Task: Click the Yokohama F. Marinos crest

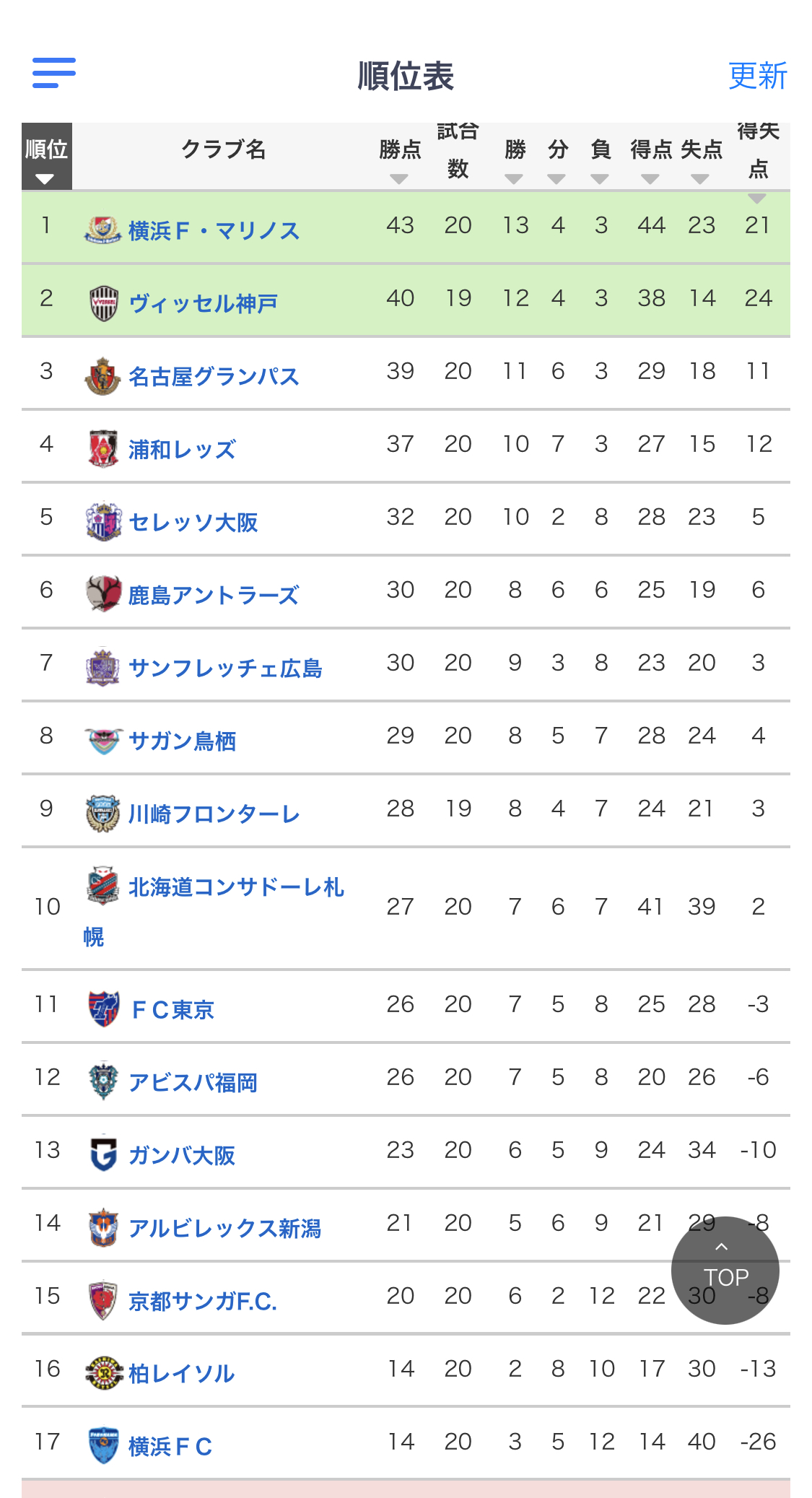Action: 102,230
